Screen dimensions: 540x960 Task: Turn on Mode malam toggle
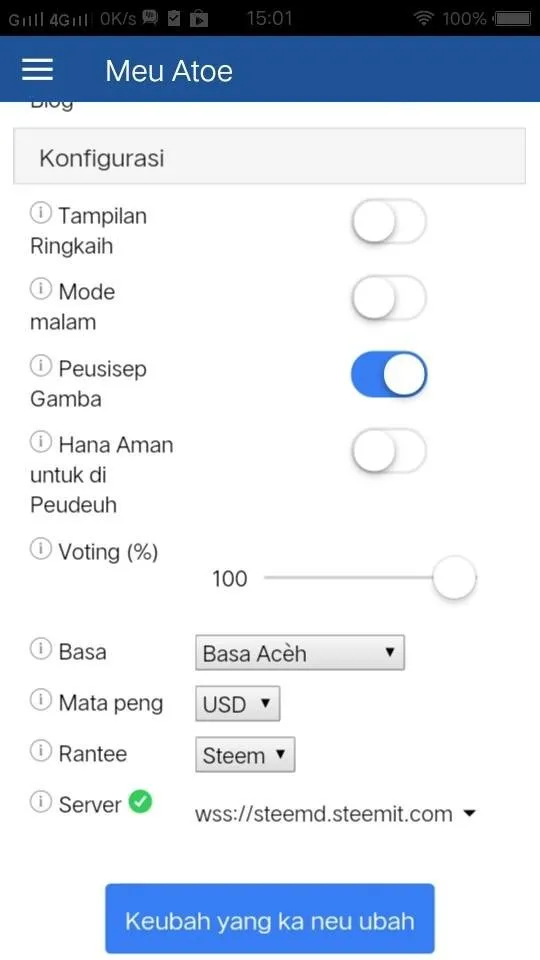pos(389,298)
